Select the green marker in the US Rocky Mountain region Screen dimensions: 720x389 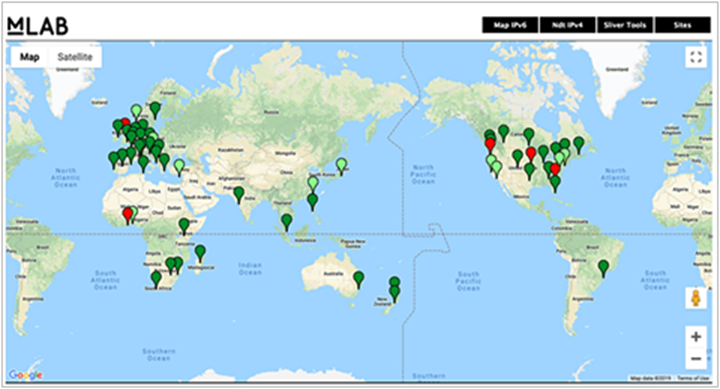[x=518, y=158]
